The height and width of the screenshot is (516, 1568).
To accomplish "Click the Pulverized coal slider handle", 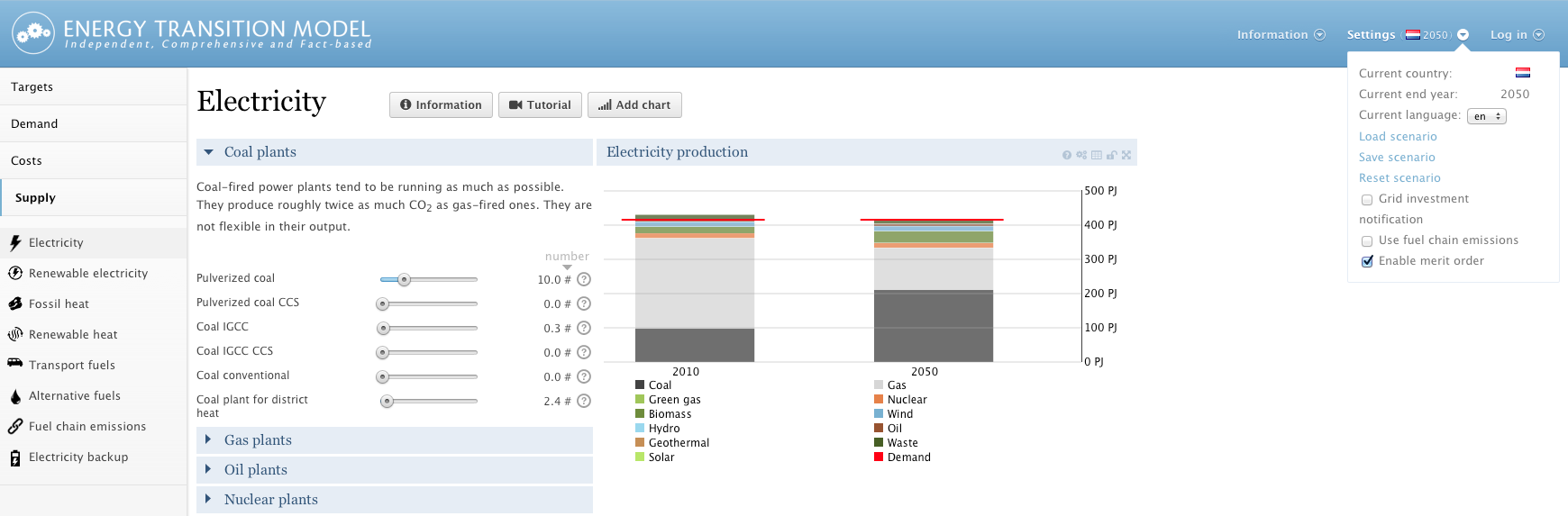I will 405,279.
